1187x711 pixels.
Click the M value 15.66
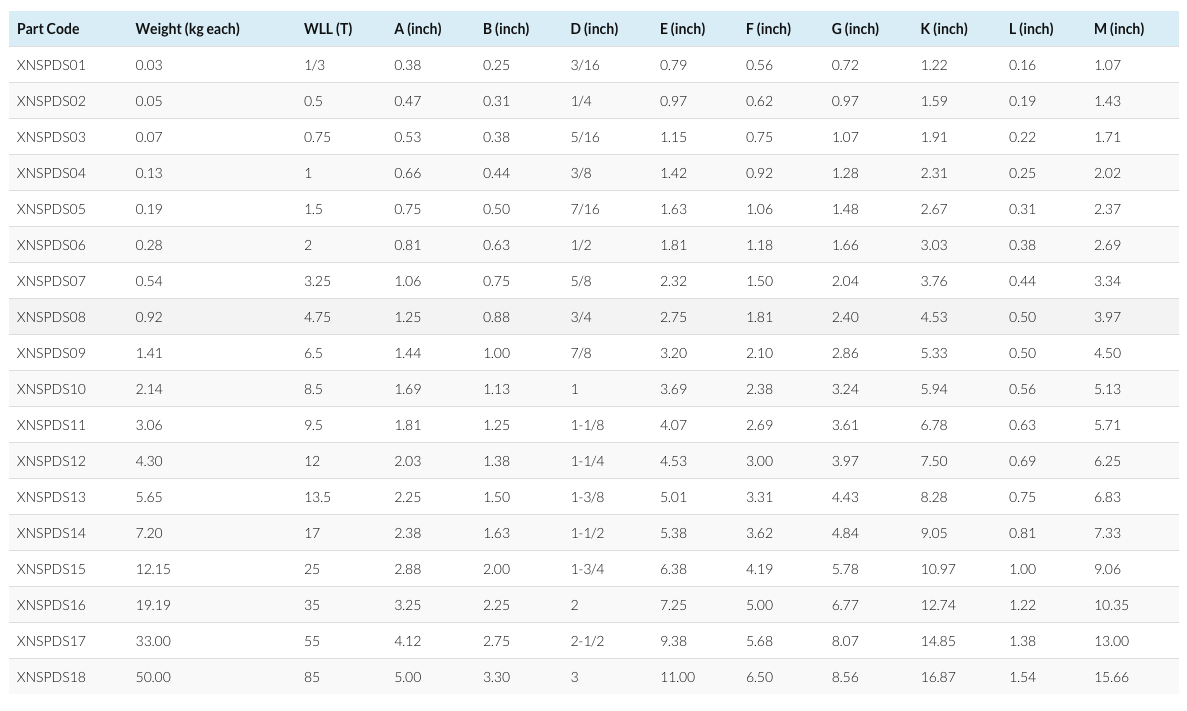1111,677
